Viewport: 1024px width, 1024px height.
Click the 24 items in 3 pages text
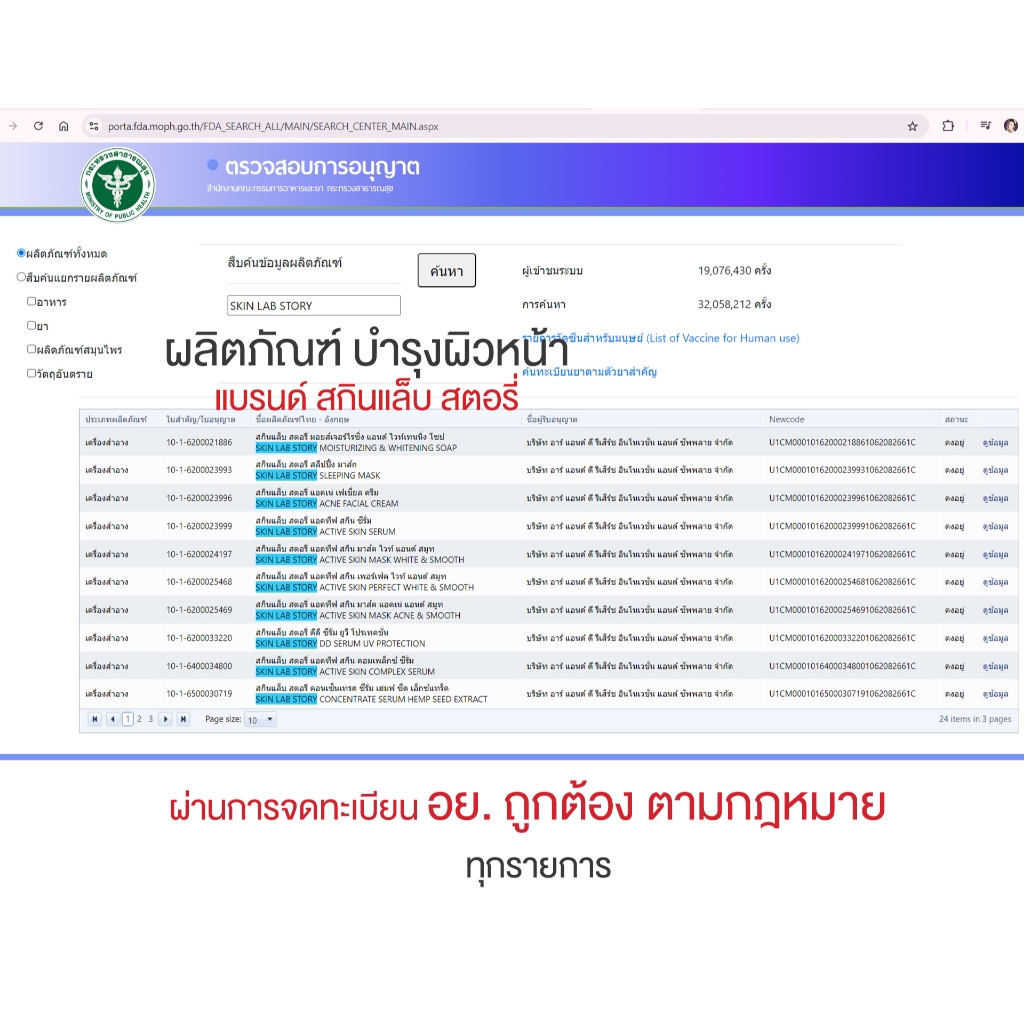coord(975,718)
